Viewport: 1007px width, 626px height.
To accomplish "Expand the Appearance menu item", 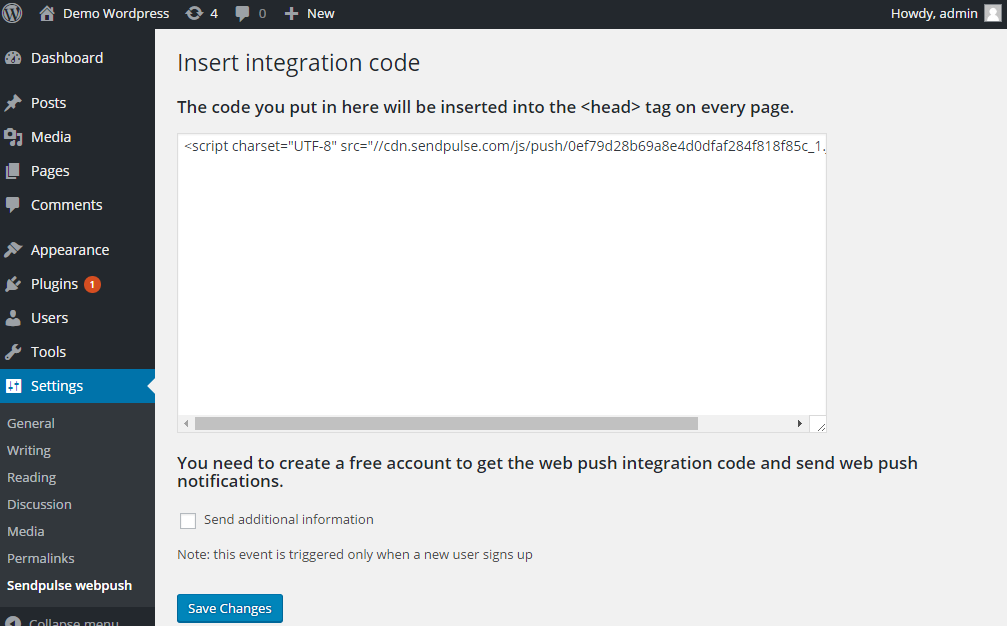I will click(69, 250).
